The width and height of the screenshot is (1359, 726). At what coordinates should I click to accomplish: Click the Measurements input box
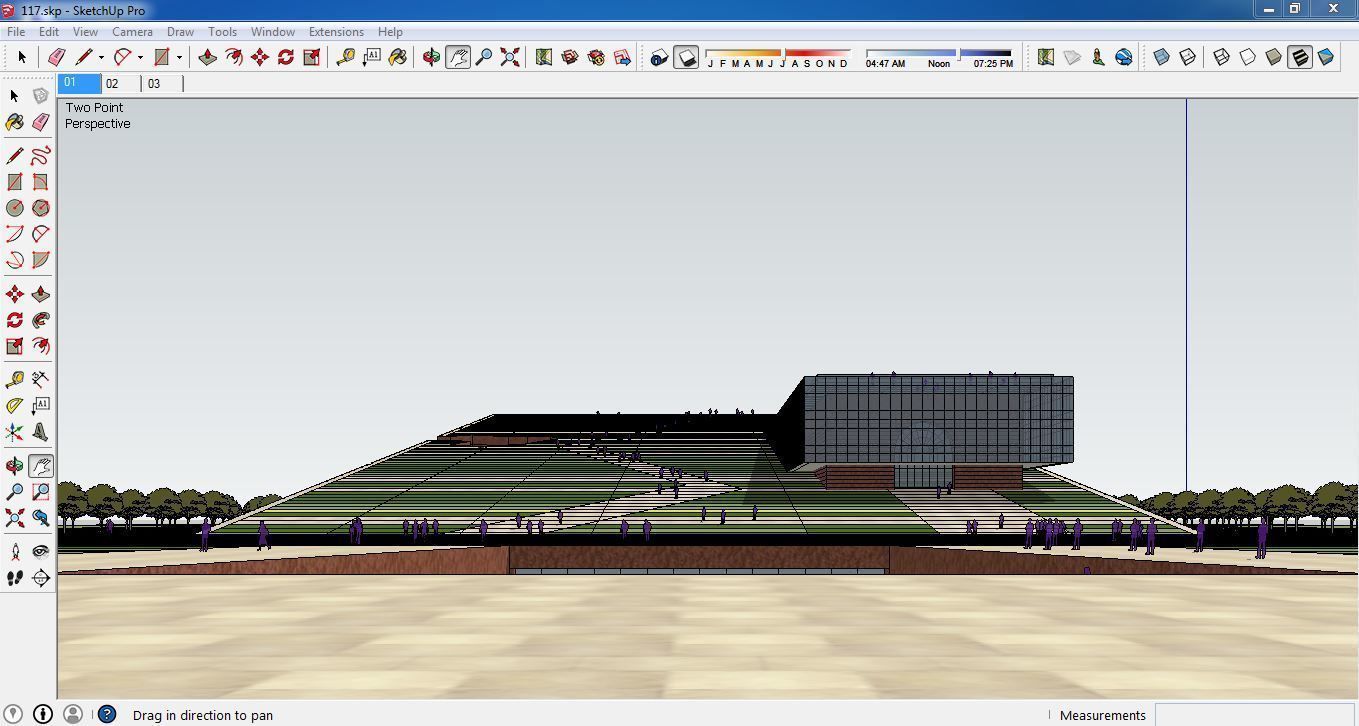coord(1254,715)
